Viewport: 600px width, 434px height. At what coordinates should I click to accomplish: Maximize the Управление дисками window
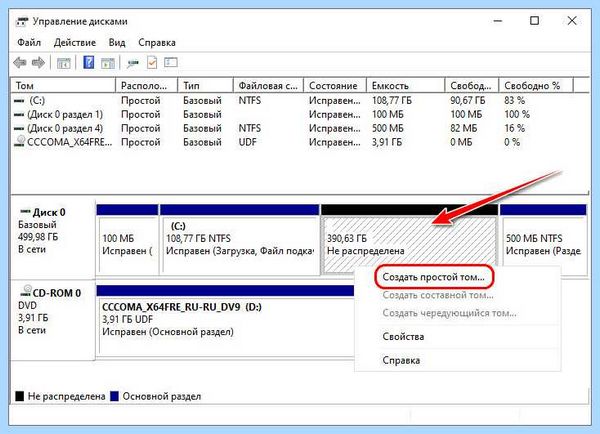pos(535,21)
